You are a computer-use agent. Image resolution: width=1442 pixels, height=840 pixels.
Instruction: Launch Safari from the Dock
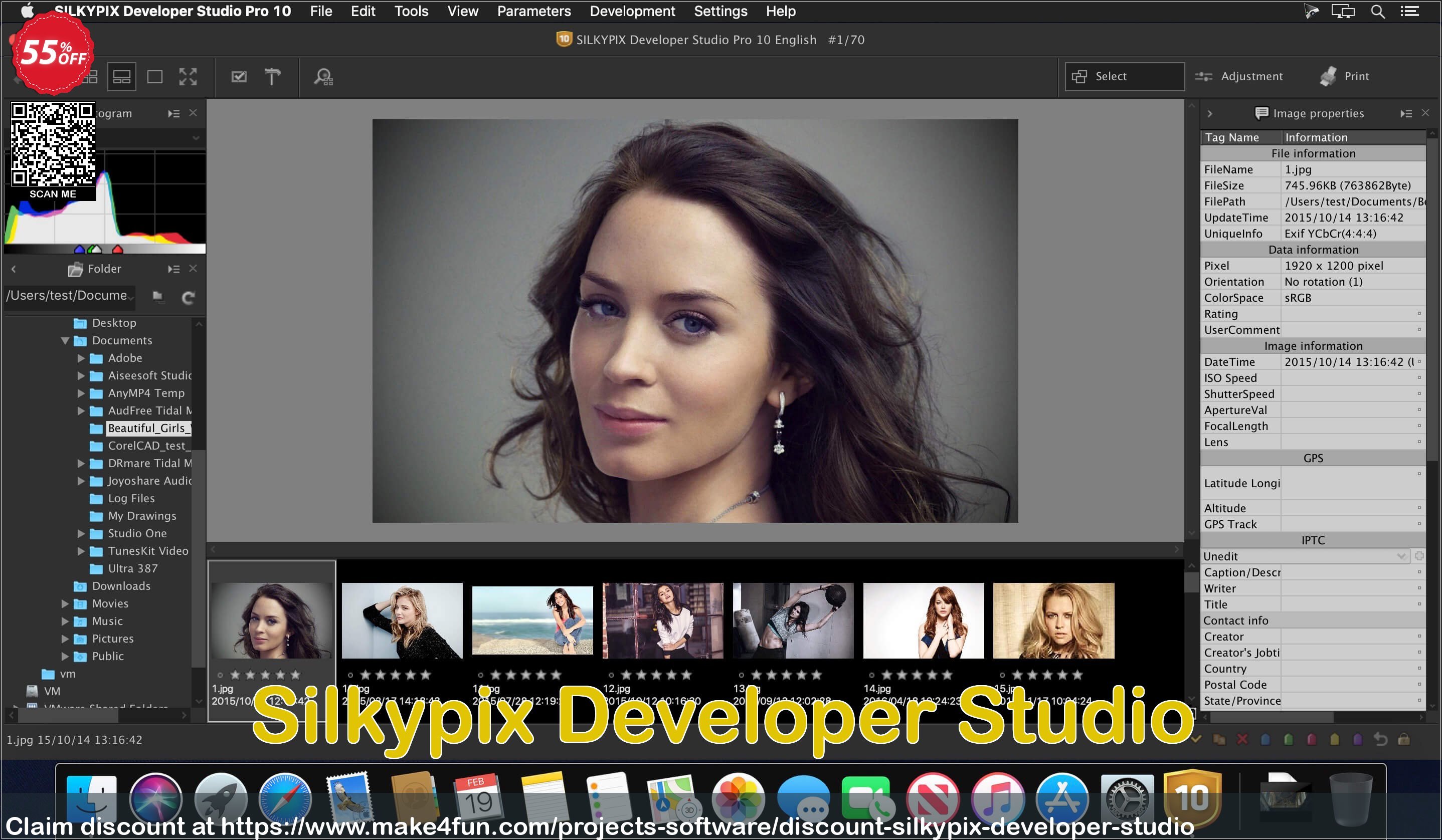click(x=285, y=799)
